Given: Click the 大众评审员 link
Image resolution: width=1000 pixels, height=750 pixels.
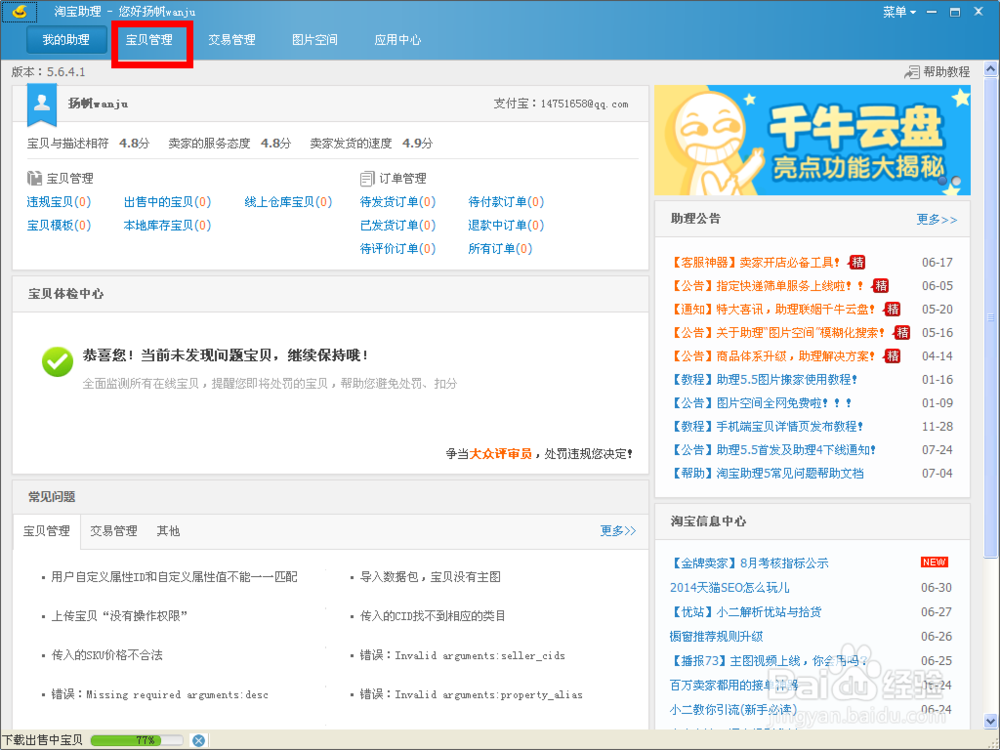Looking at the screenshot, I should click(x=501, y=454).
